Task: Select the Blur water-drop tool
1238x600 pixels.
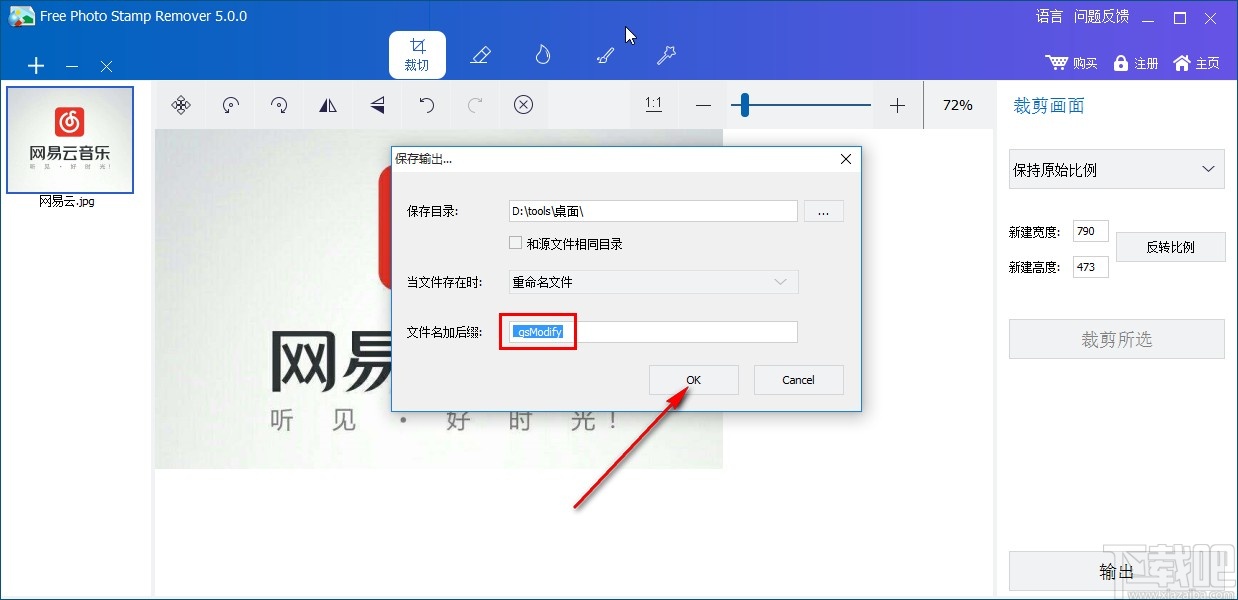Action: click(x=541, y=55)
